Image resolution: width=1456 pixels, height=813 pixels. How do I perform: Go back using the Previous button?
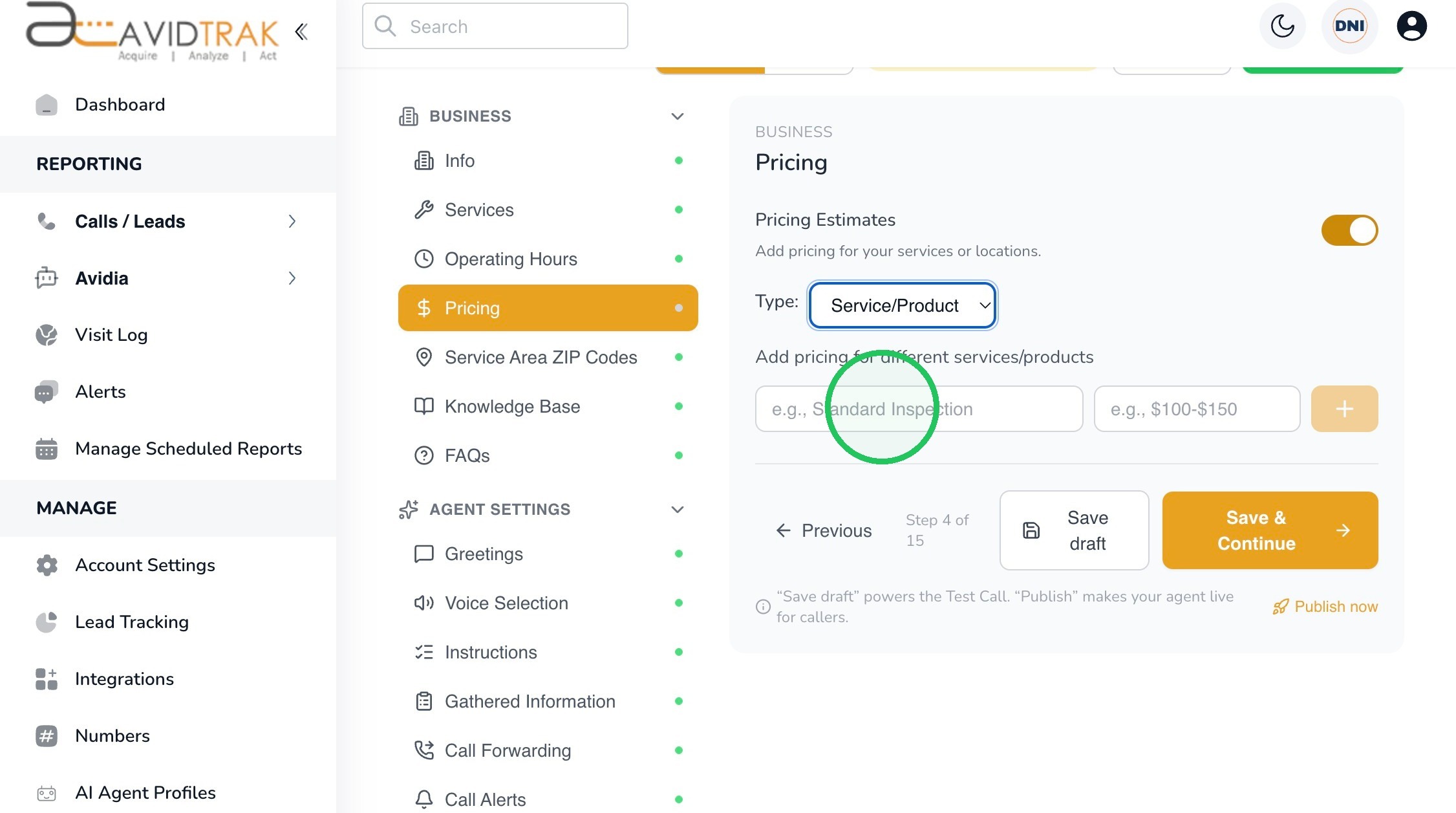[x=823, y=531]
